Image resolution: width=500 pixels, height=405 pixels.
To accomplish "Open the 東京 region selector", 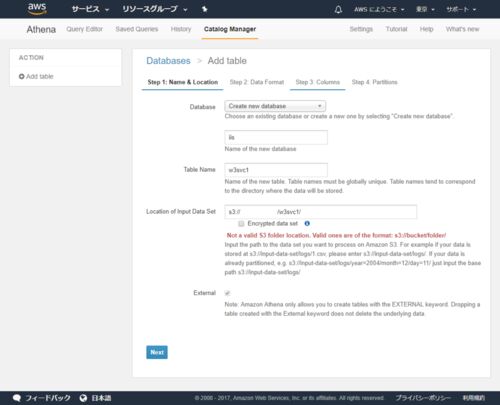I will (x=425, y=9).
